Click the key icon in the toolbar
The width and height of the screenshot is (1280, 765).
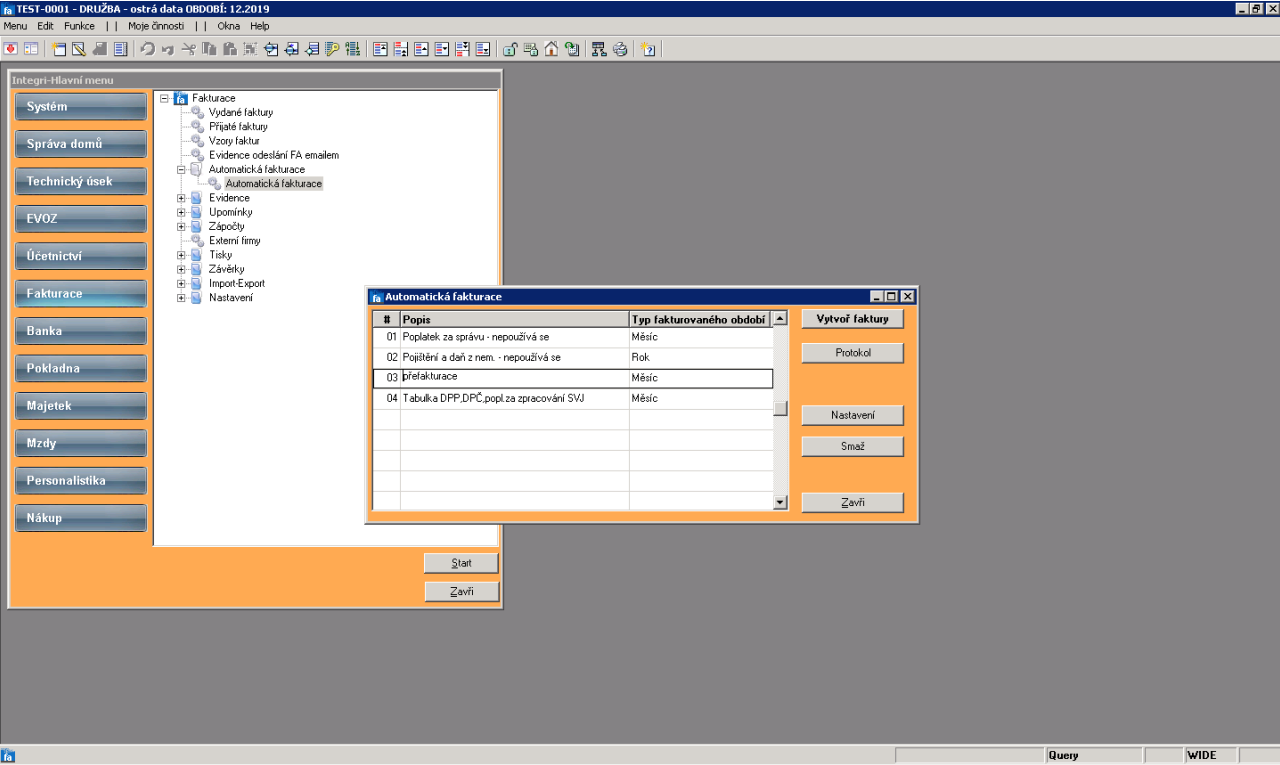(x=332, y=48)
